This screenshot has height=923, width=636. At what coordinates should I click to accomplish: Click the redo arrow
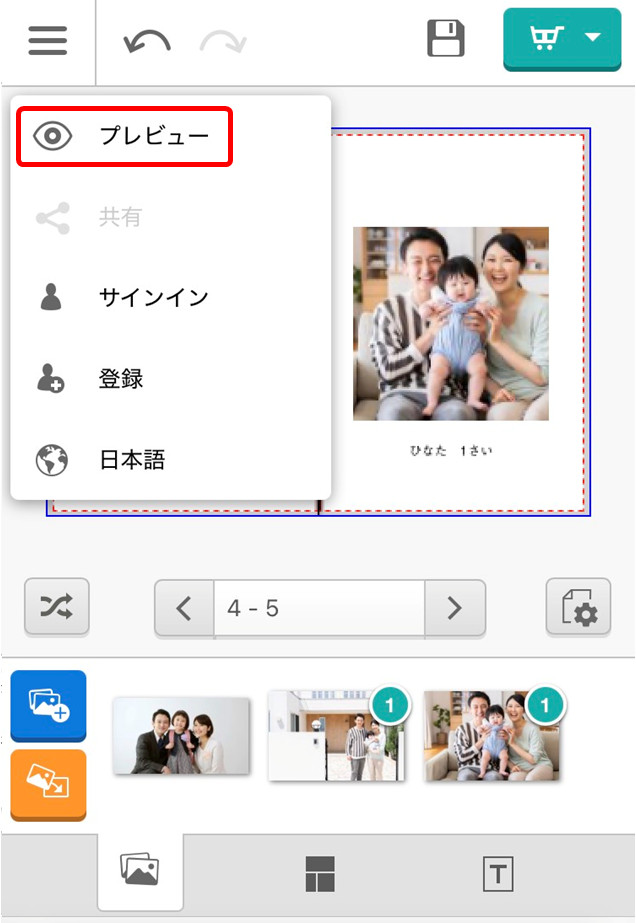tap(222, 42)
